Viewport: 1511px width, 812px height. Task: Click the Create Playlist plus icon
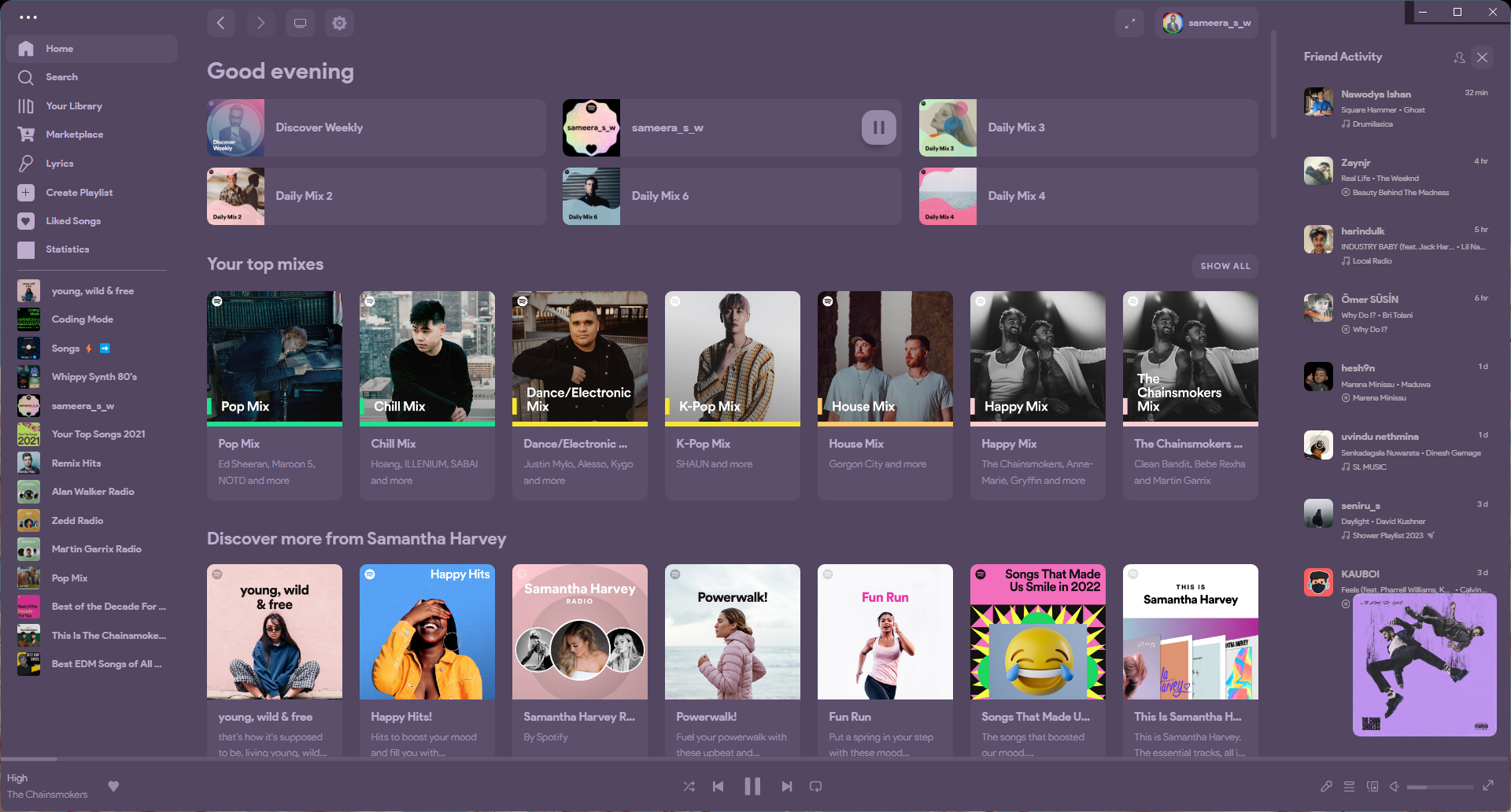coord(26,193)
